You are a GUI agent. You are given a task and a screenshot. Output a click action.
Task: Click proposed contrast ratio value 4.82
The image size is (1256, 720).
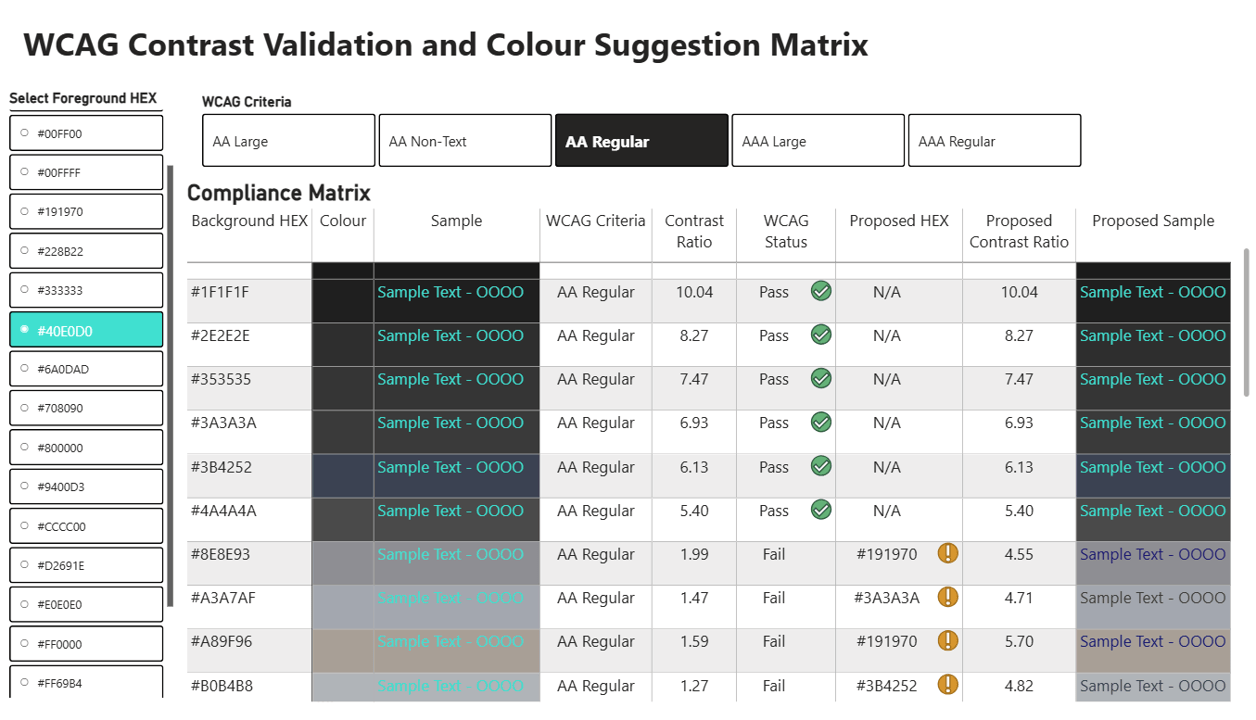[x=1019, y=686]
